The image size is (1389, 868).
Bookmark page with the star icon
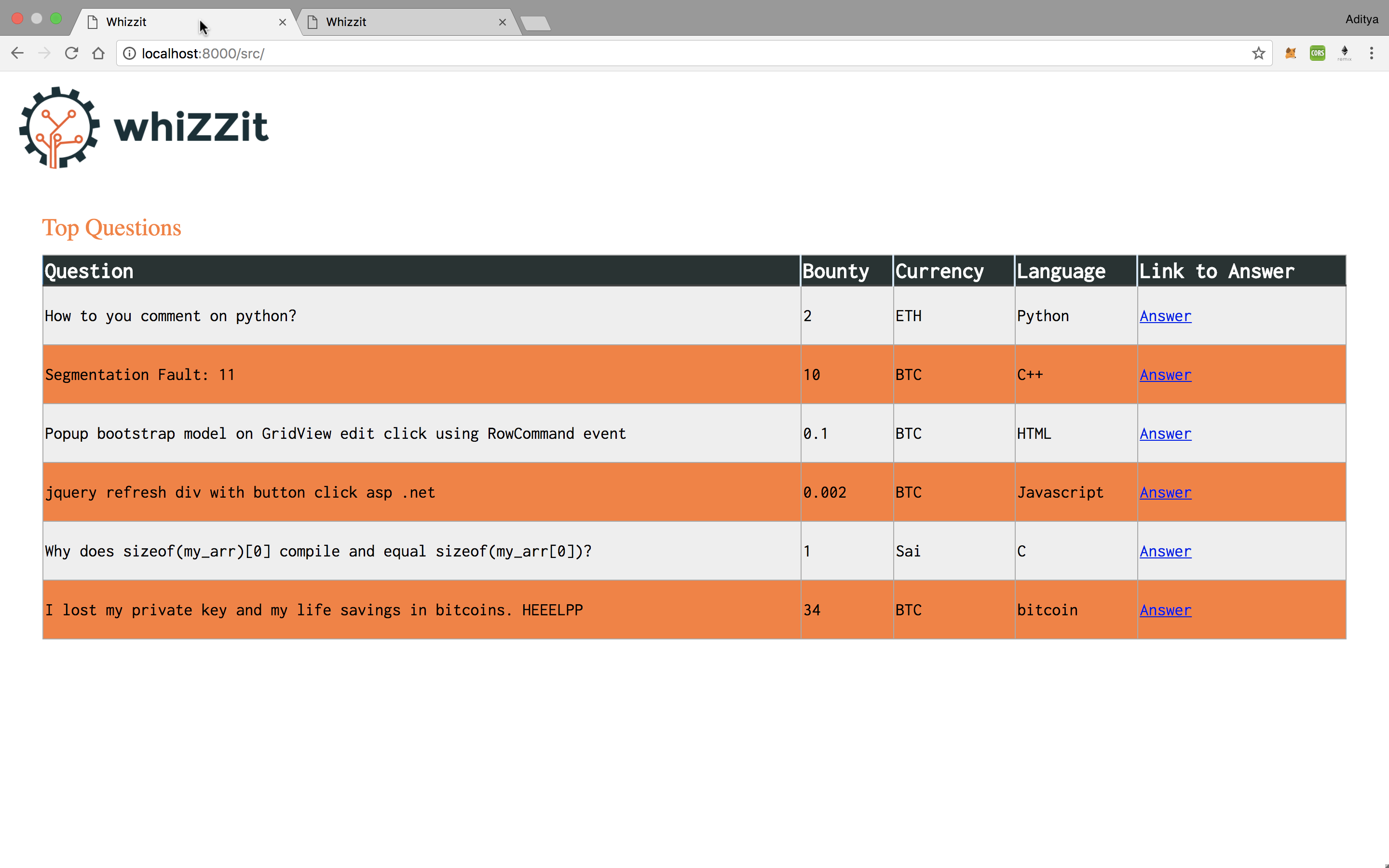(1258, 54)
